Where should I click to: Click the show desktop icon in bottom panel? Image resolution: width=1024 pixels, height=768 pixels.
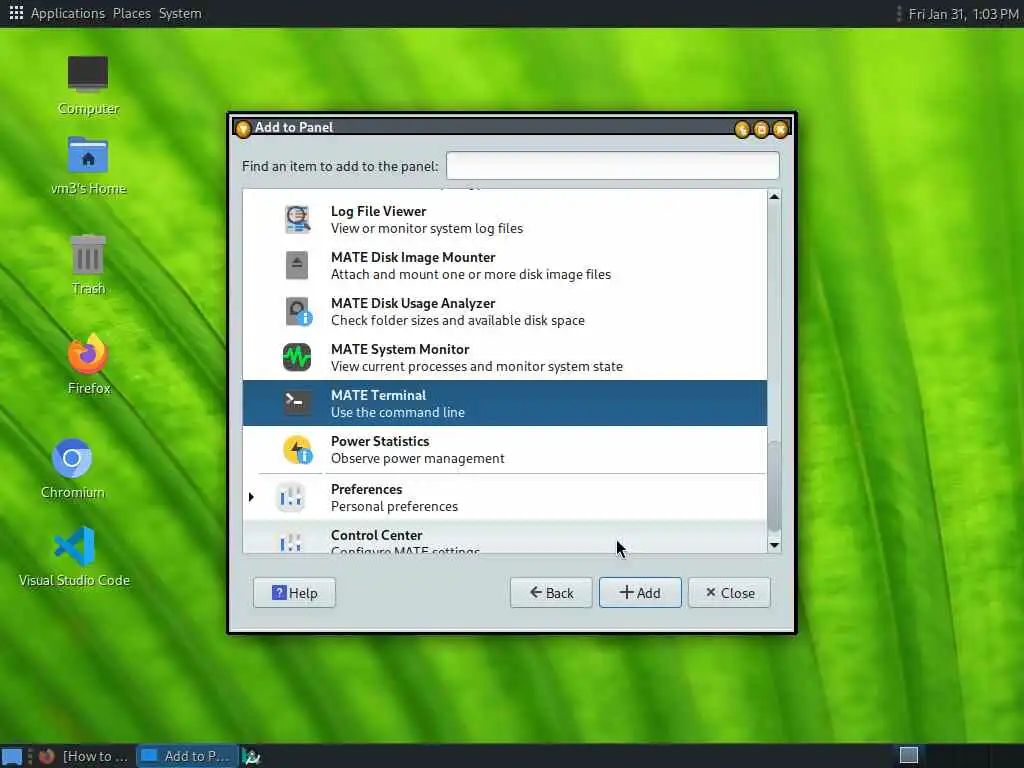click(x=12, y=756)
